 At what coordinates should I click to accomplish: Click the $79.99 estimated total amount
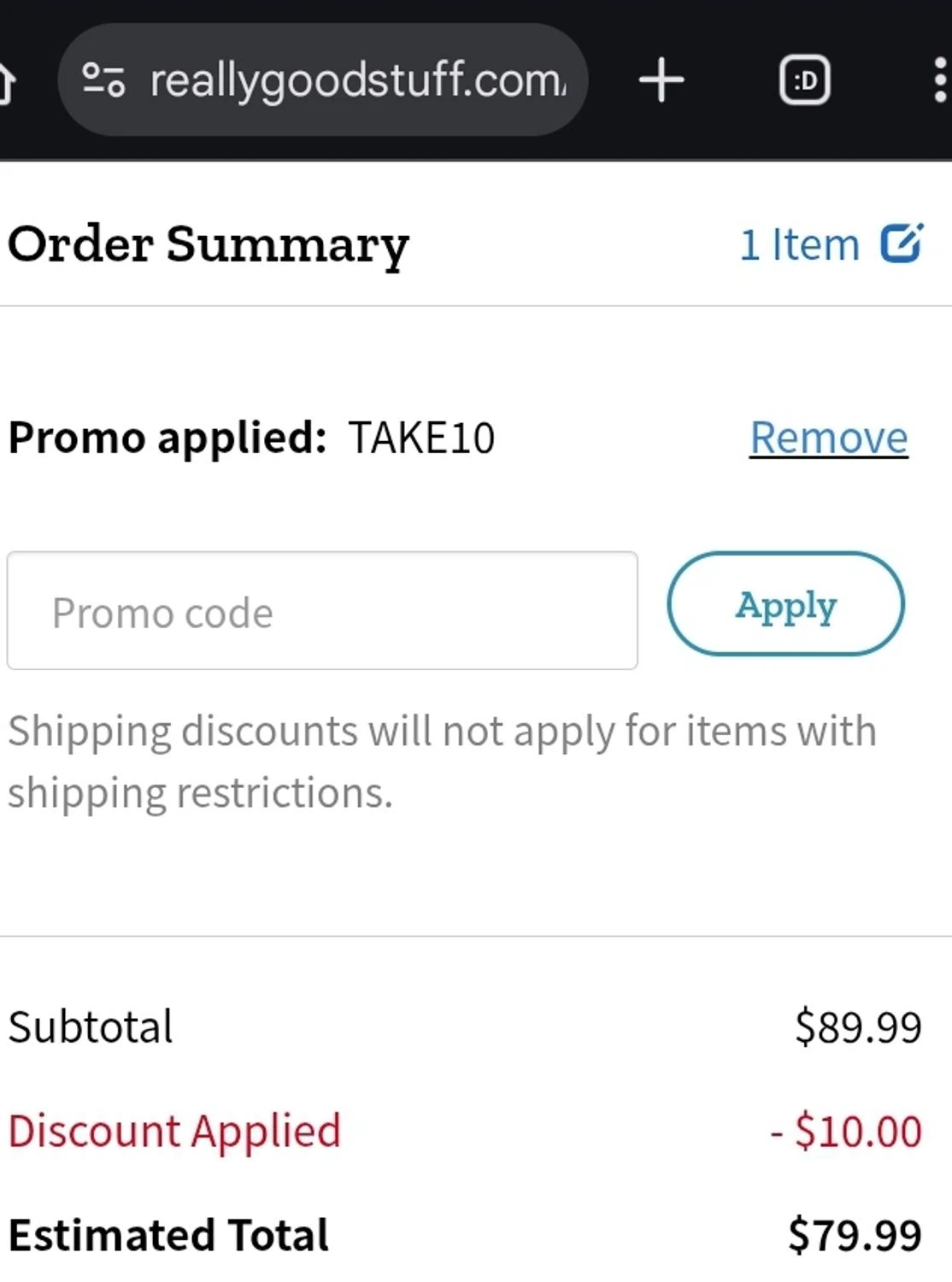click(855, 1235)
